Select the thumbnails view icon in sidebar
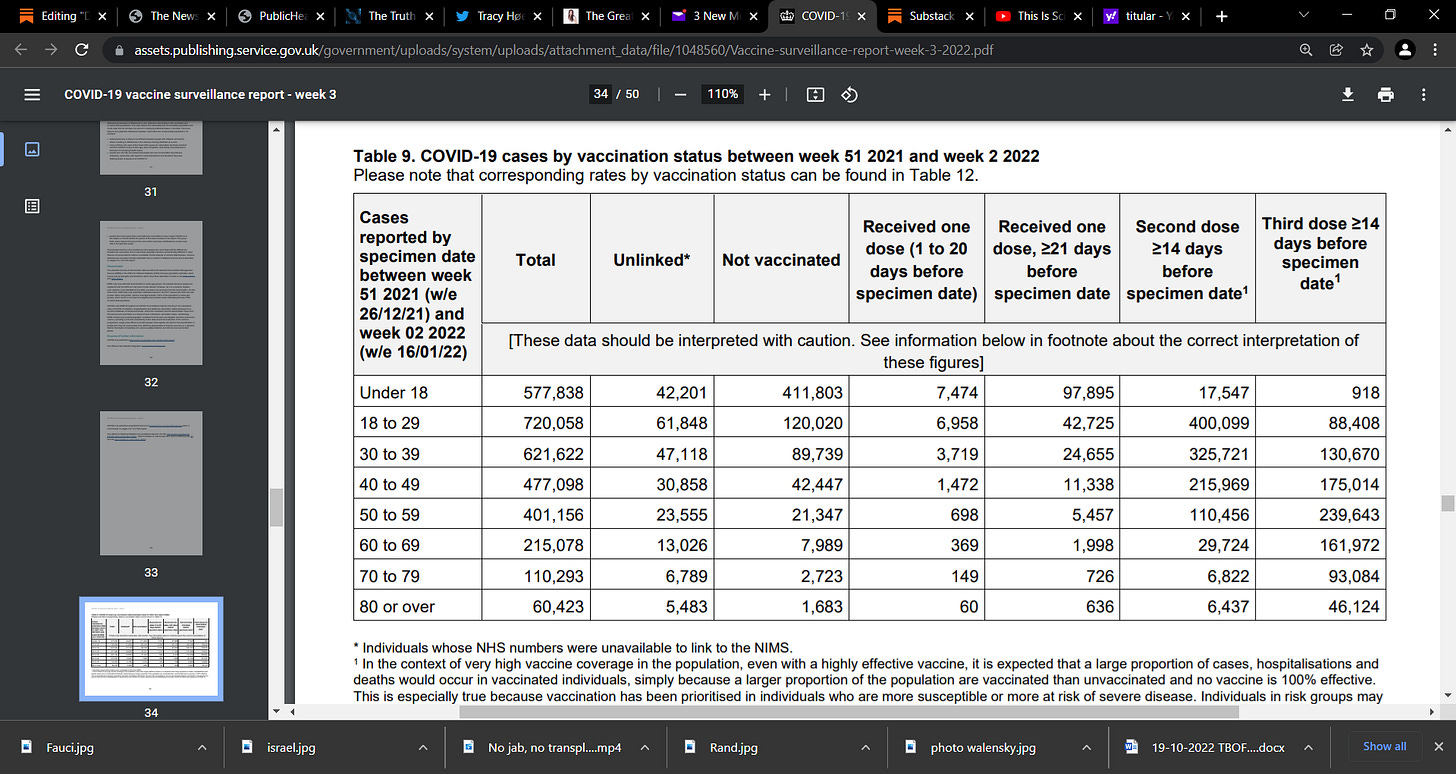The image size is (1456, 774). tap(32, 149)
